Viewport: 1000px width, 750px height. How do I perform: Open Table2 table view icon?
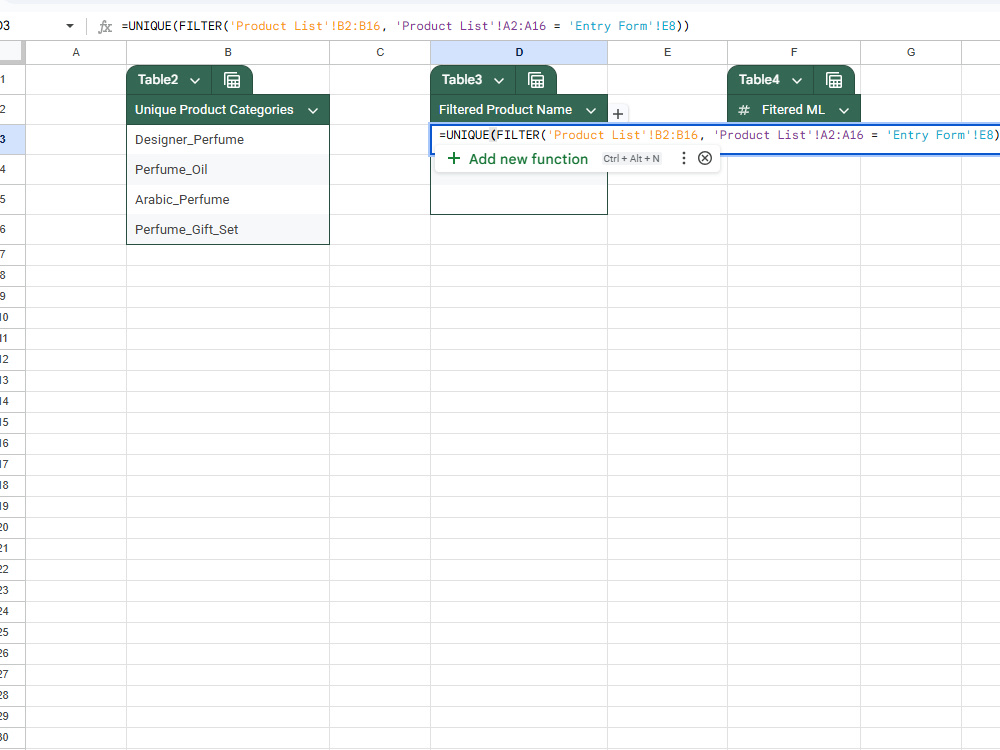[232, 80]
